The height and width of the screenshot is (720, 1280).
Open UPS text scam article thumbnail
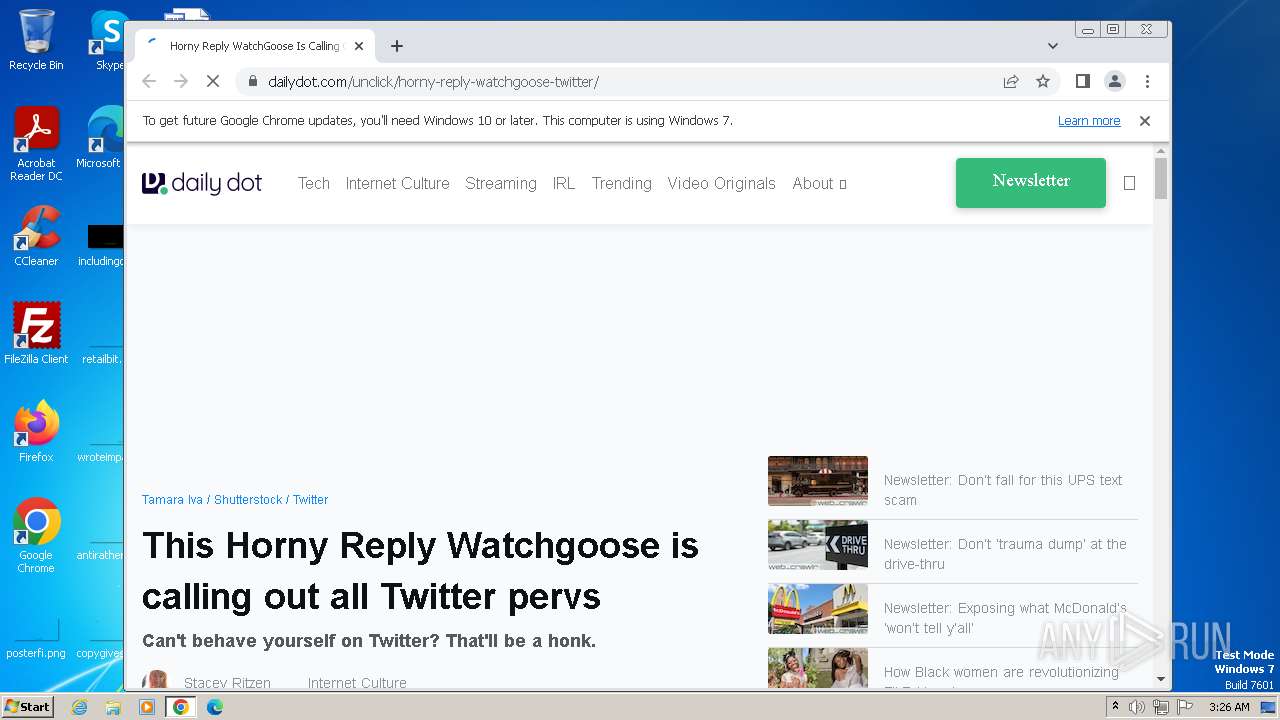(818, 481)
